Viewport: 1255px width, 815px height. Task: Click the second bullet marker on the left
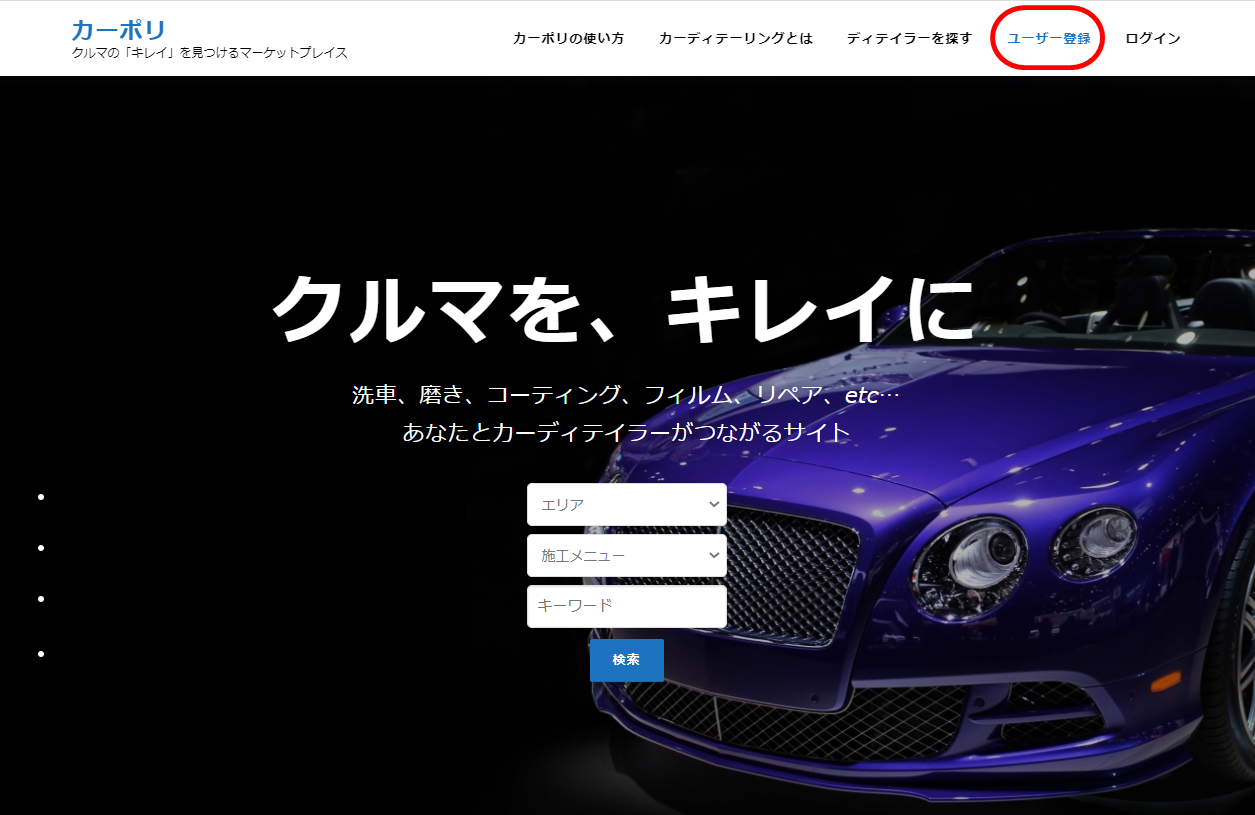pyautogui.click(x=41, y=547)
